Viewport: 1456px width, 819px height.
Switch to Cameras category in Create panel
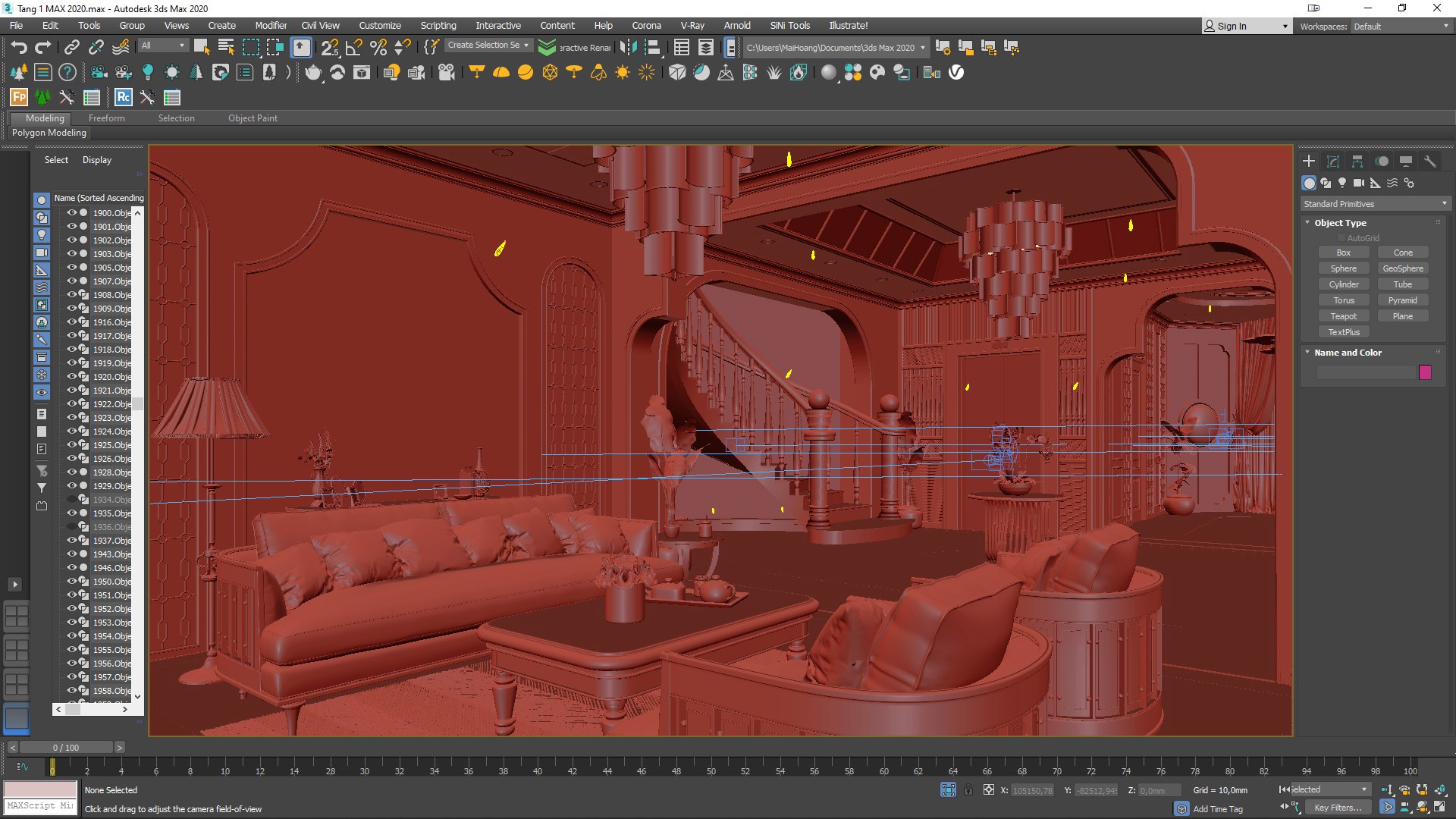[1358, 183]
